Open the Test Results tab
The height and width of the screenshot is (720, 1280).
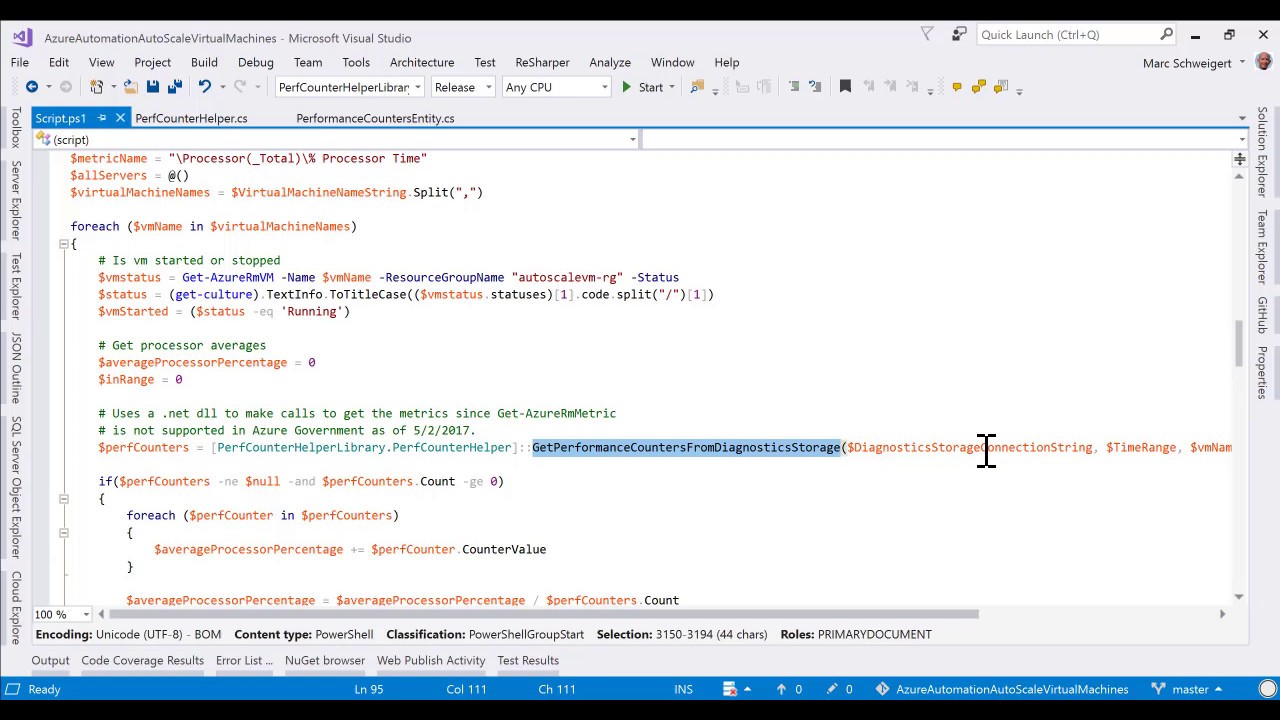click(x=528, y=660)
